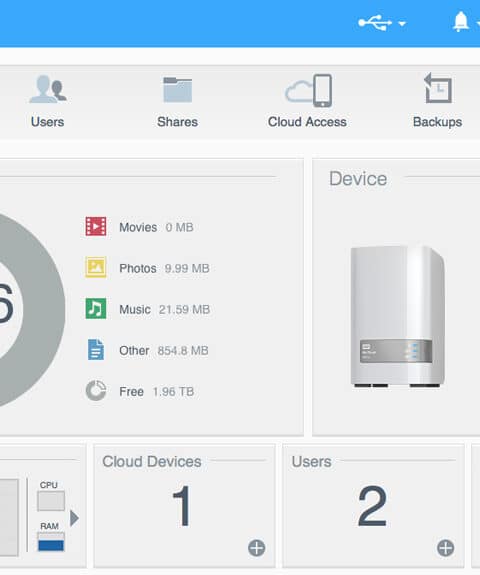480x575 pixels.
Task: Open the Shares folder icon
Action: click(177, 89)
